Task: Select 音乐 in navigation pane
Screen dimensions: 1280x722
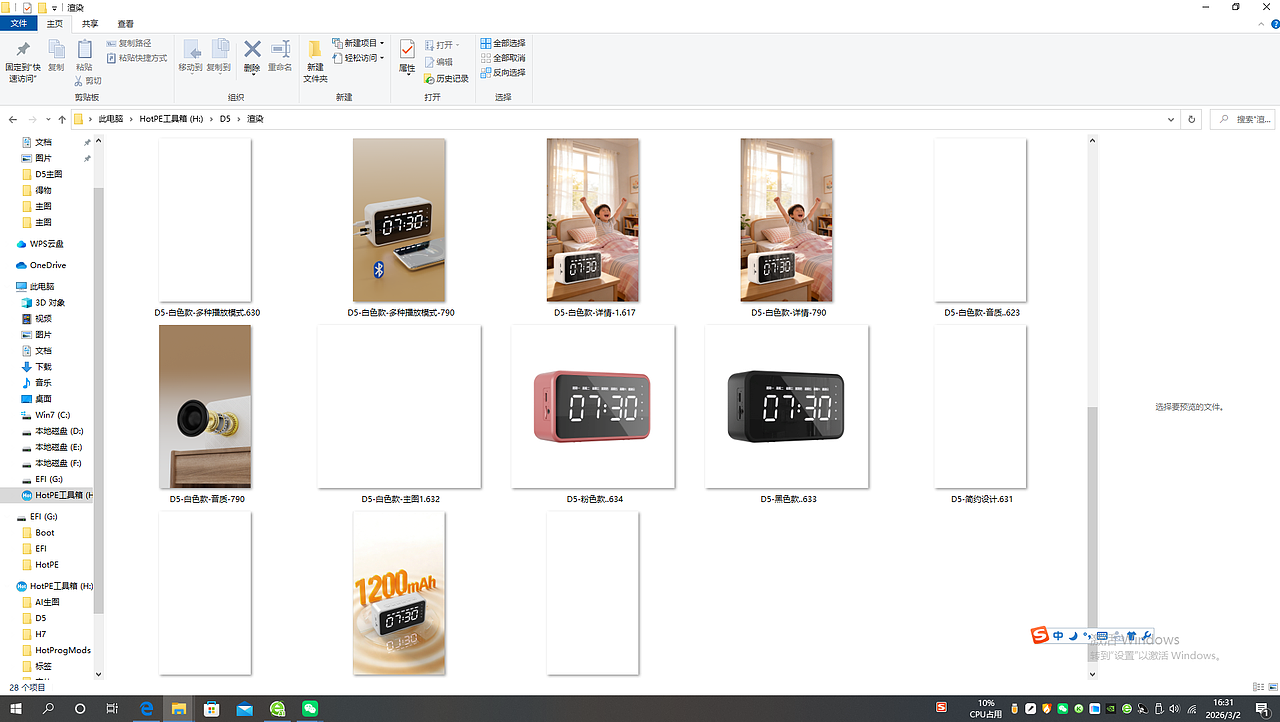Action: click(43, 383)
